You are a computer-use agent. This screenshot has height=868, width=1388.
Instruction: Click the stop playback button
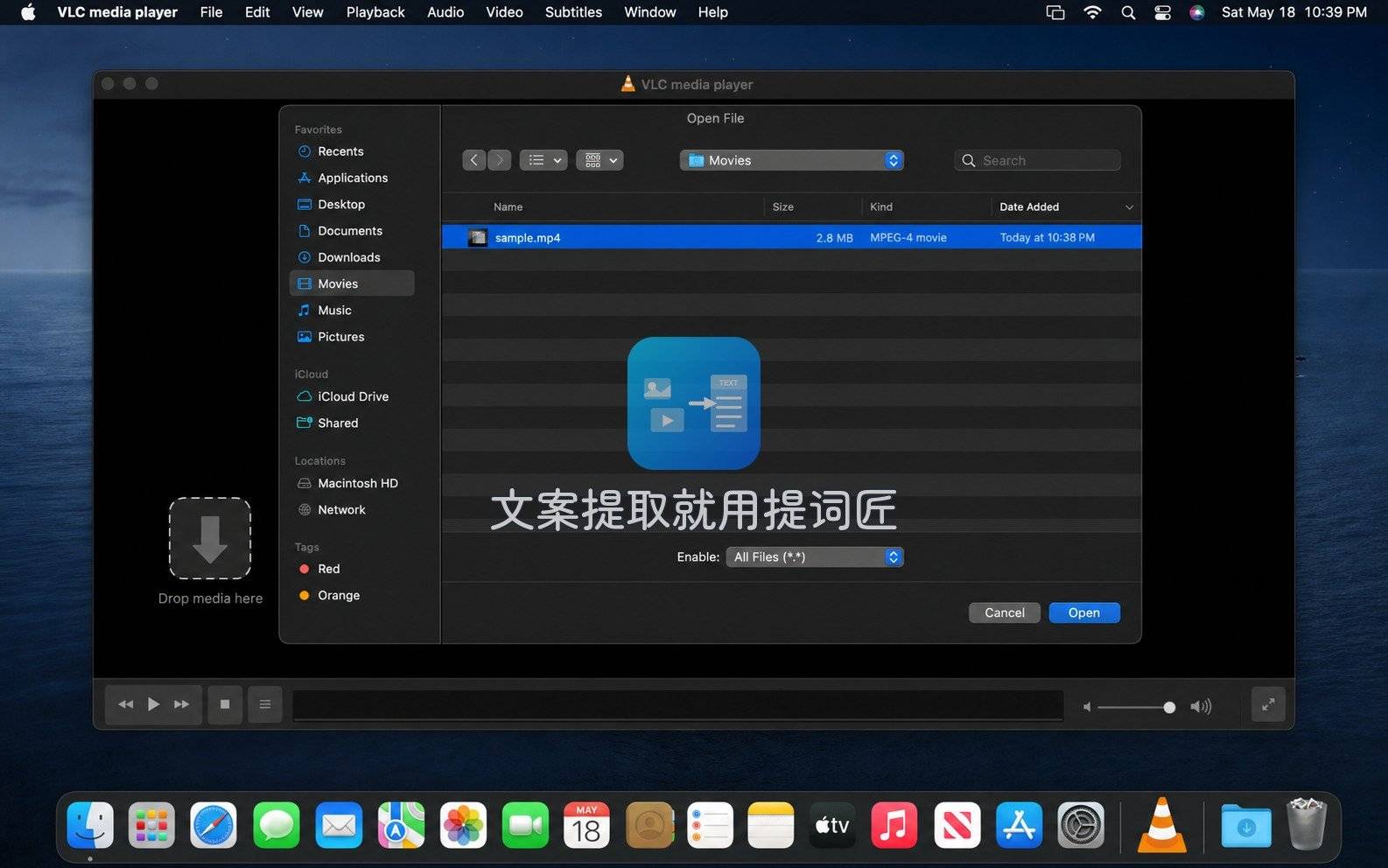(225, 704)
